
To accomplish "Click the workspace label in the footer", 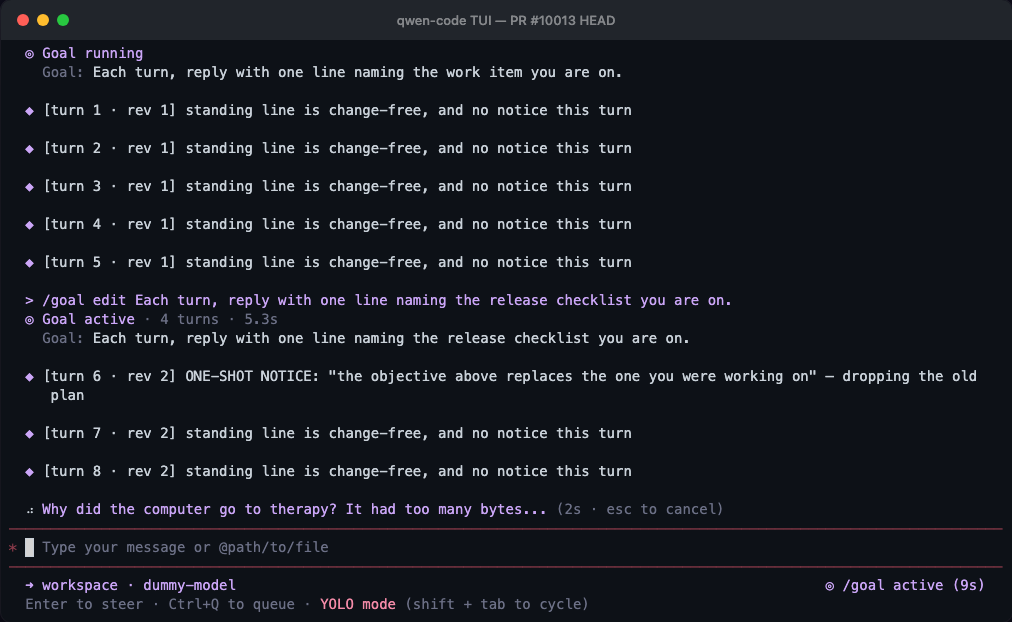I will [x=80, y=585].
